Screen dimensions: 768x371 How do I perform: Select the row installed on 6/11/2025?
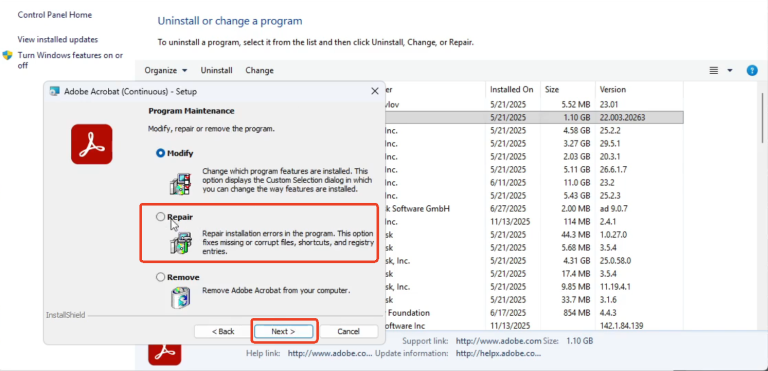pos(533,182)
